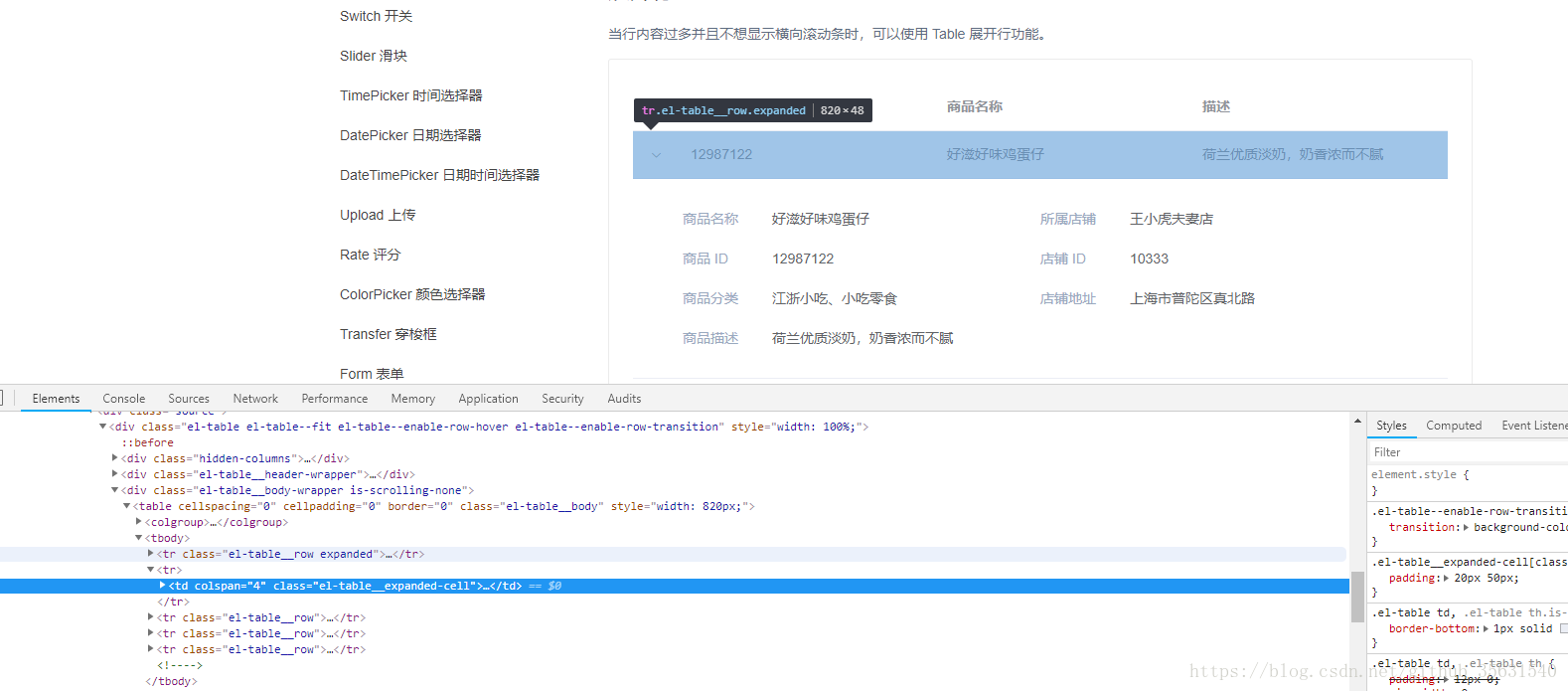Click the .el-table__expanded-cell selector rule
Image resolution: width=1568 pixels, height=691 pixels.
point(1470,562)
